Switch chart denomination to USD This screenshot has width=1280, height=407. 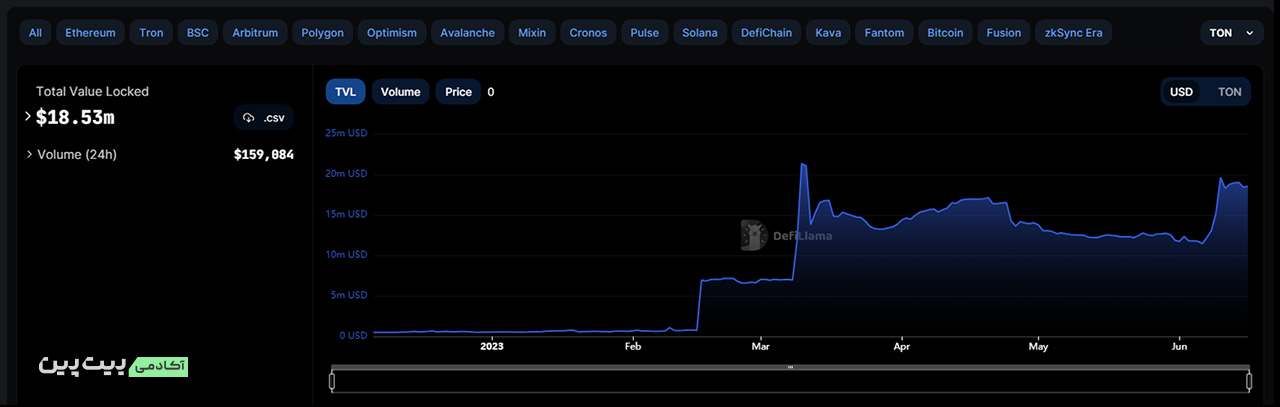1182,92
